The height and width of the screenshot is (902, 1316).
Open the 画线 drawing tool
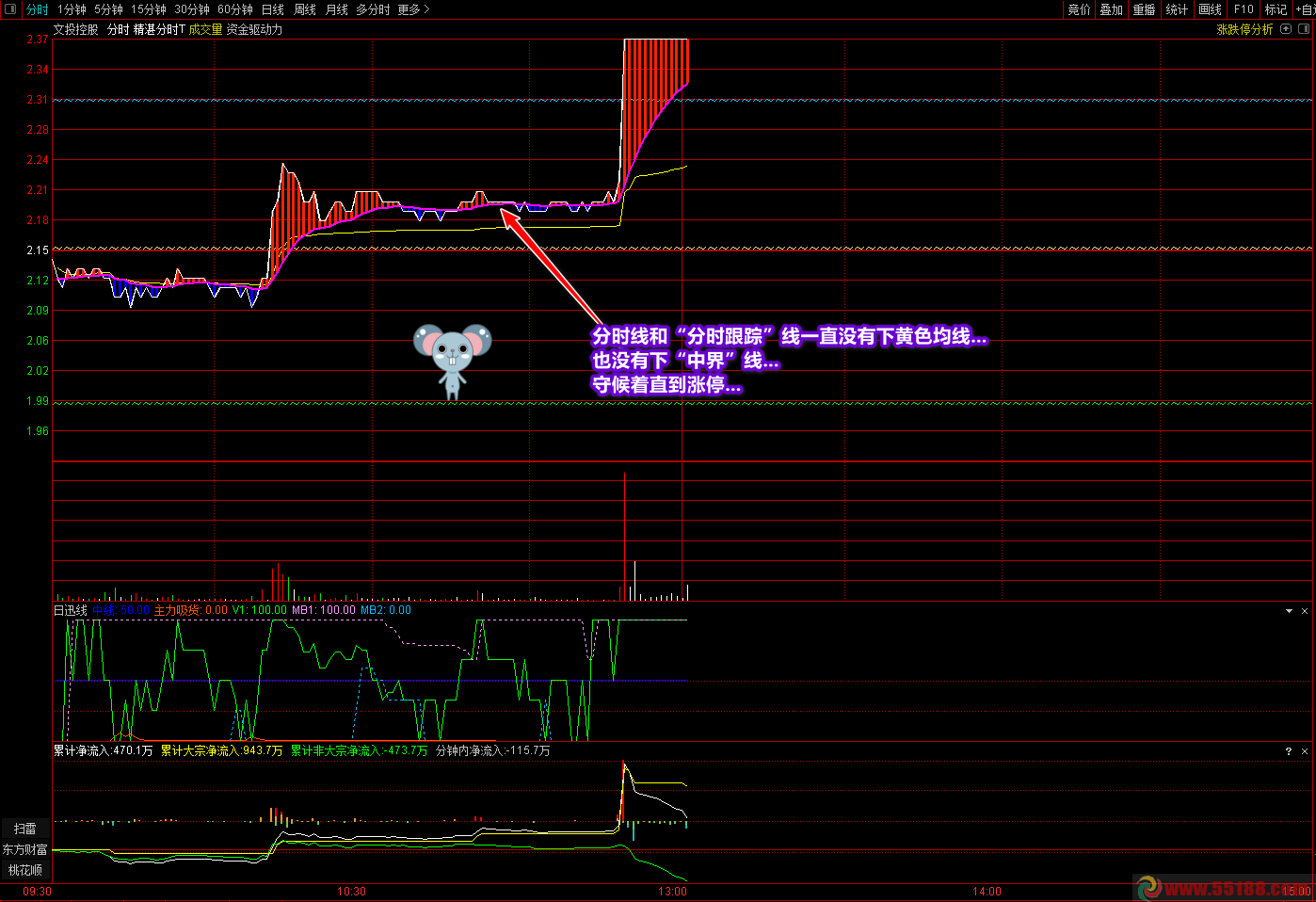click(1210, 9)
